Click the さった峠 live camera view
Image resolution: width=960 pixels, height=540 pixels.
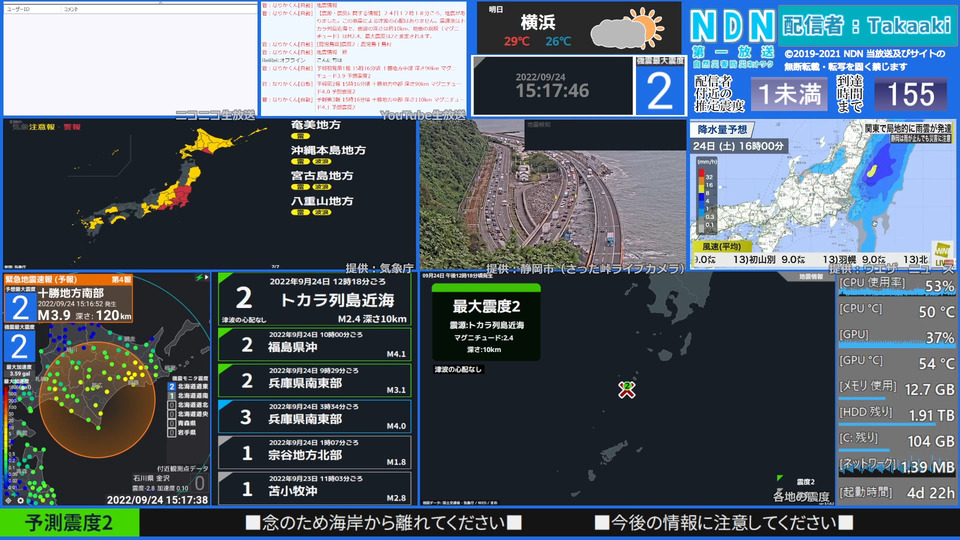coord(552,194)
